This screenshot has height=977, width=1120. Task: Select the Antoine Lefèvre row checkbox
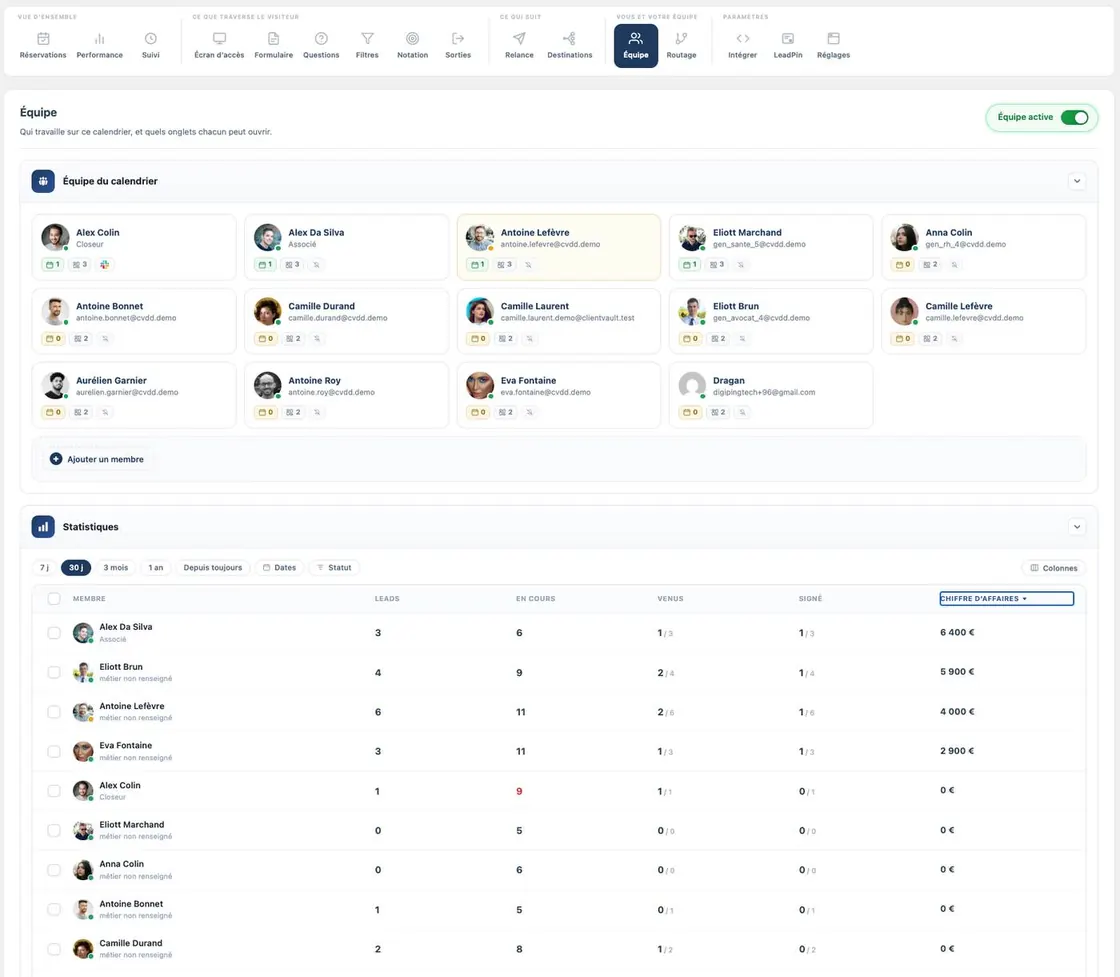coord(54,712)
